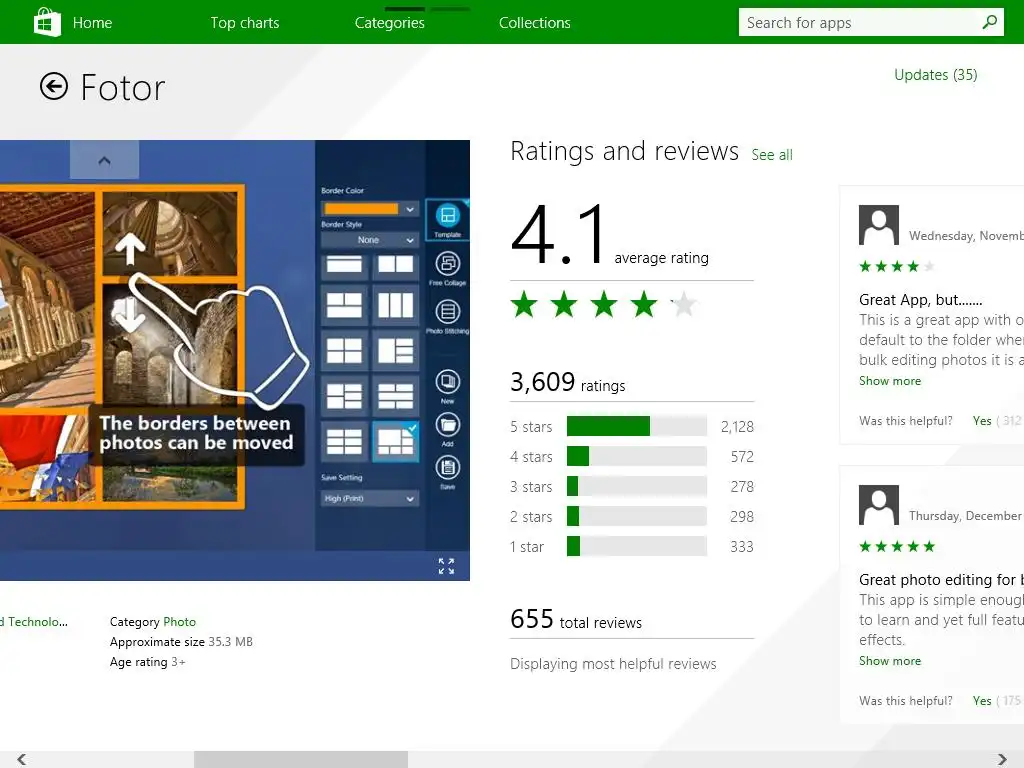Show more of the Great photo editing review
Viewport: 1024px width, 768px height.
[x=889, y=661]
